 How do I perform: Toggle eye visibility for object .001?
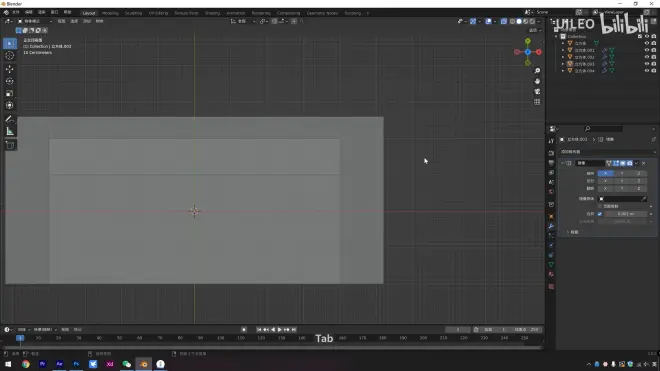647,50
